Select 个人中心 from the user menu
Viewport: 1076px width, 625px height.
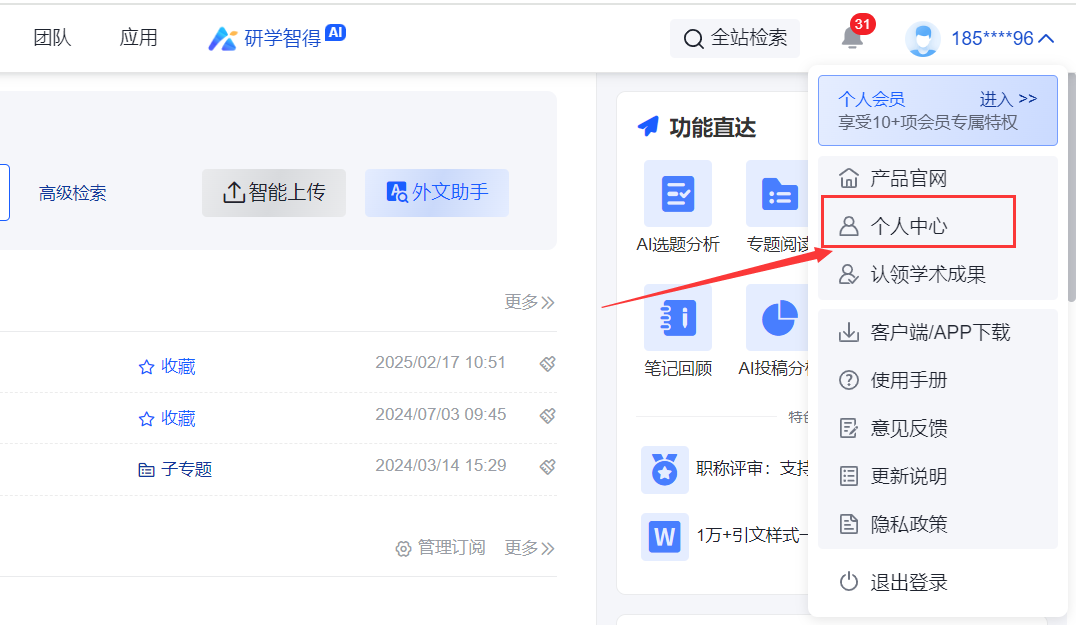[908, 226]
